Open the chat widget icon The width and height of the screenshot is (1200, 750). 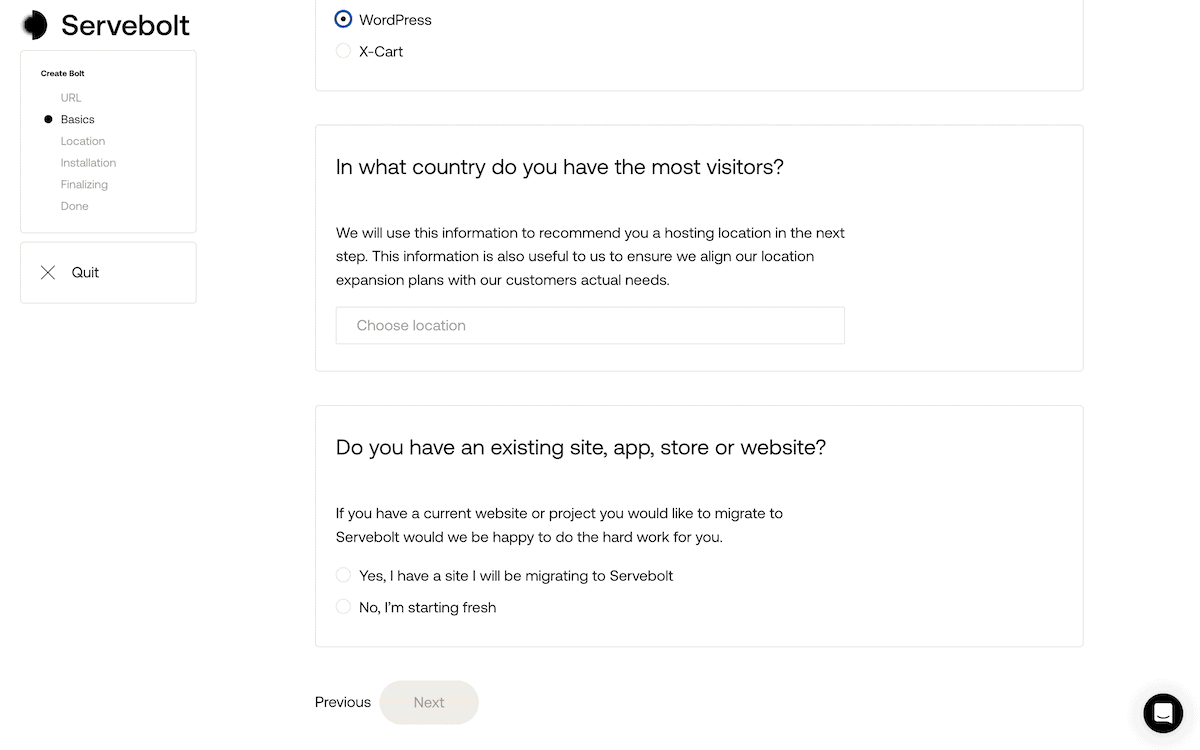click(x=1163, y=713)
